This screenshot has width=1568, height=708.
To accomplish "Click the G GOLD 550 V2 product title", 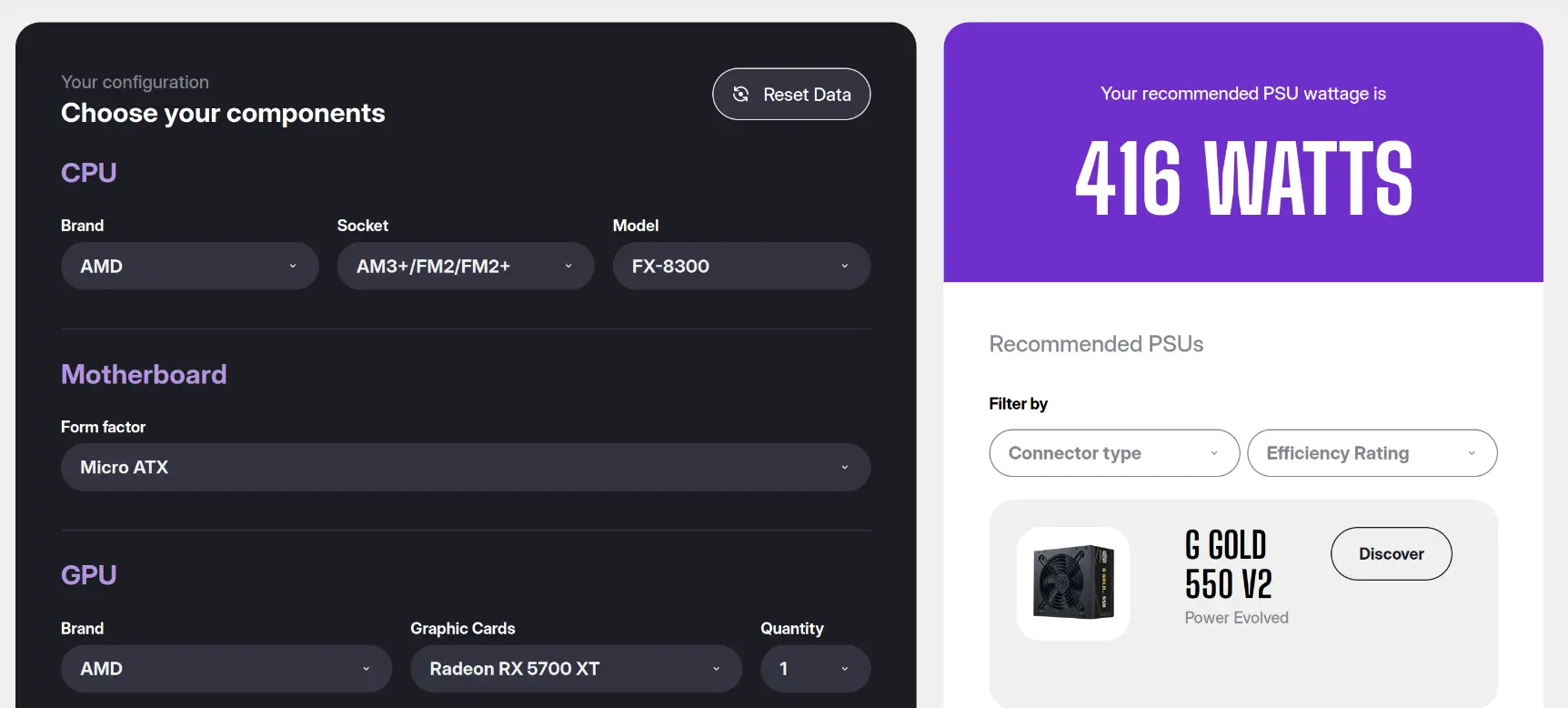I will pyautogui.click(x=1228, y=564).
